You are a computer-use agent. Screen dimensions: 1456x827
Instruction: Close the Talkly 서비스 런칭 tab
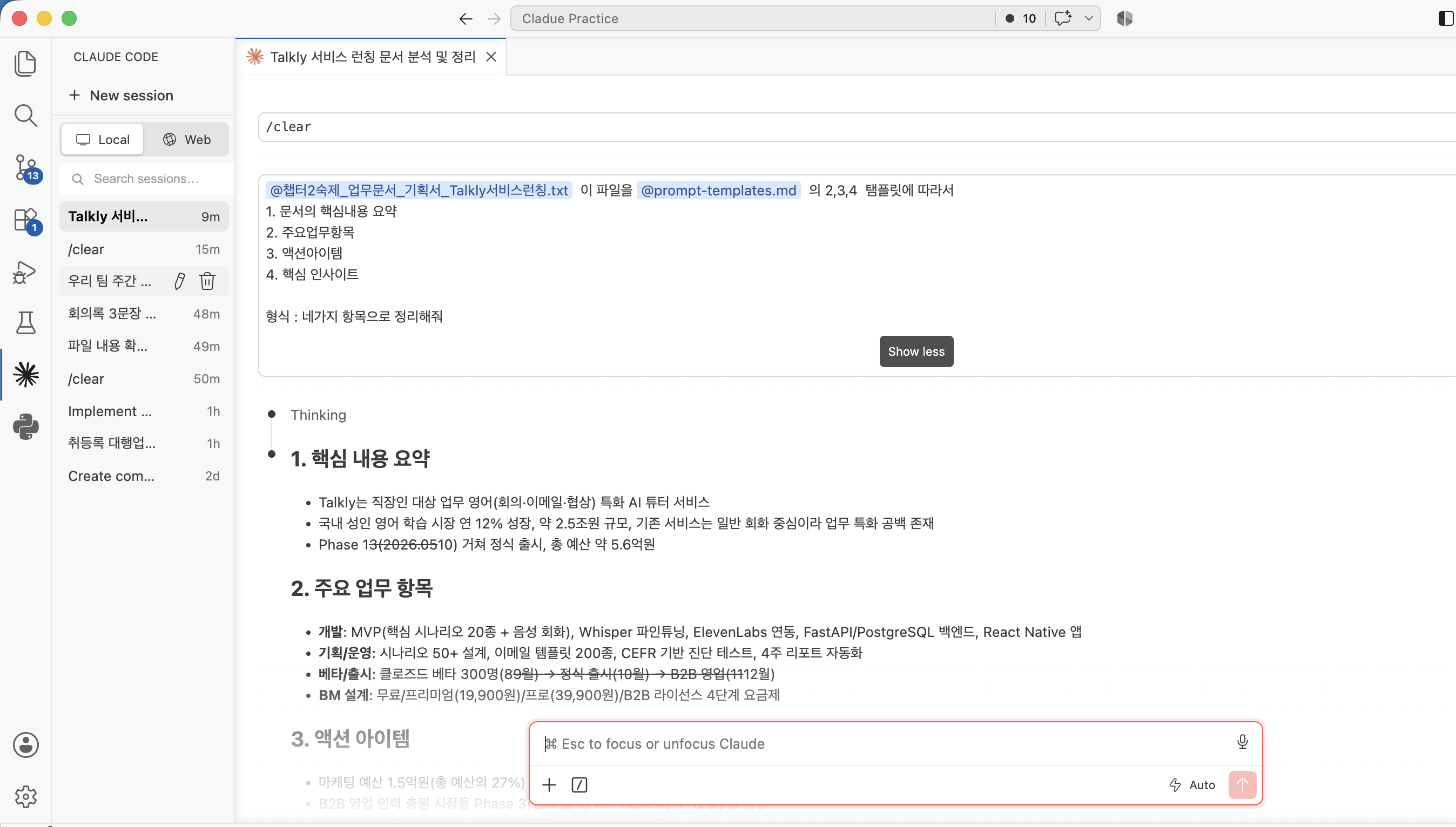[491, 57]
